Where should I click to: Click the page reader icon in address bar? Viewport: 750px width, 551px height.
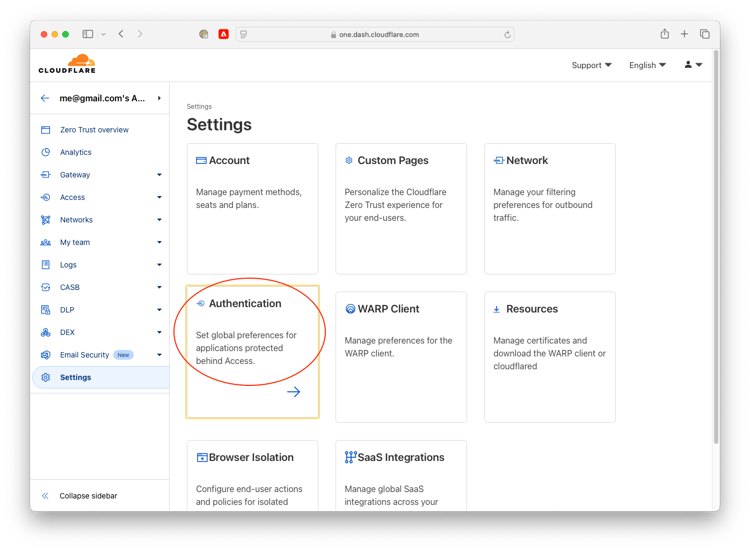click(243, 34)
